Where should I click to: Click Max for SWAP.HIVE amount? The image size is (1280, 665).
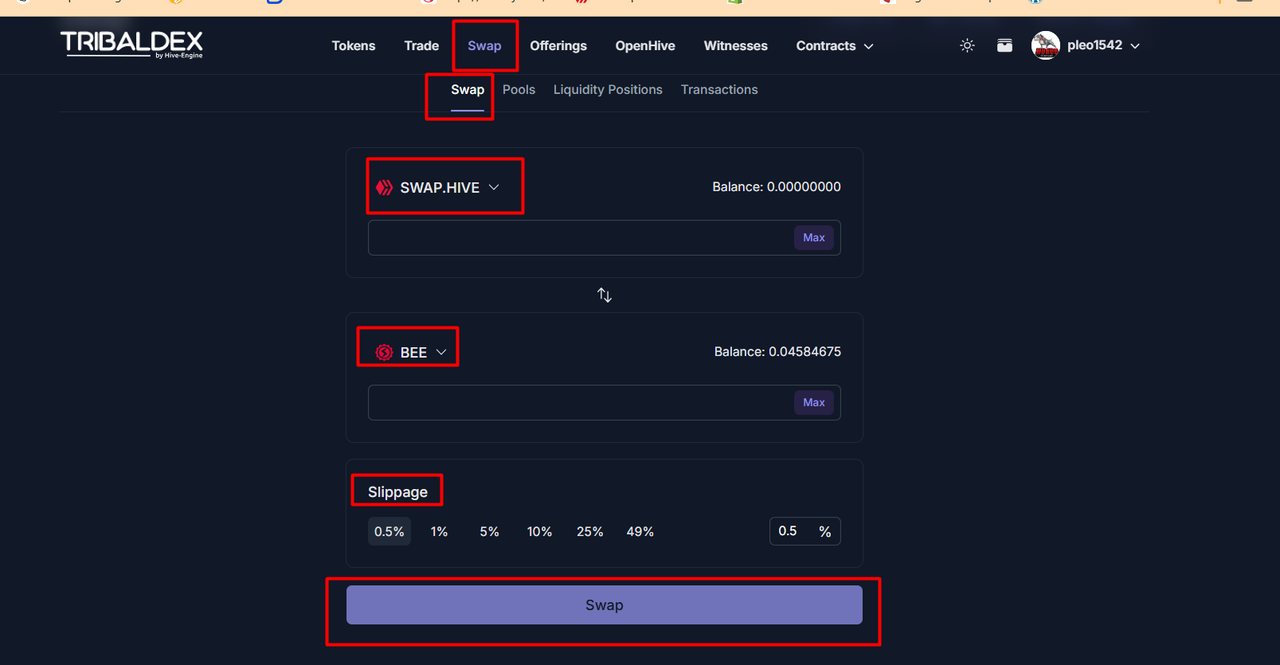coord(814,238)
